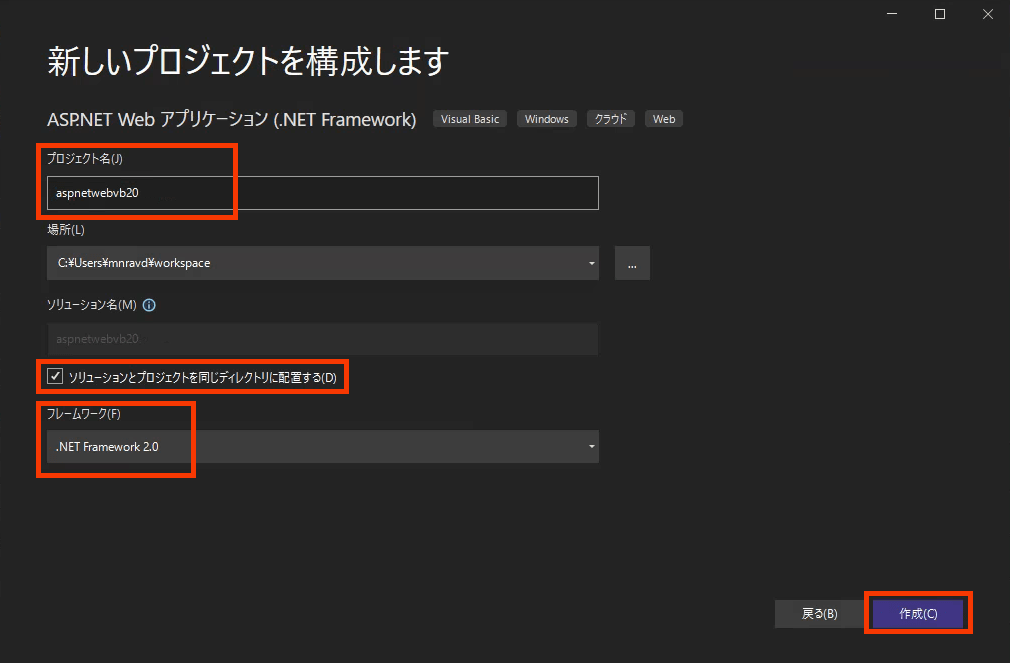Viewport: 1010px width, 663px height.
Task: Click the disabled solution name field
Action: point(323,338)
